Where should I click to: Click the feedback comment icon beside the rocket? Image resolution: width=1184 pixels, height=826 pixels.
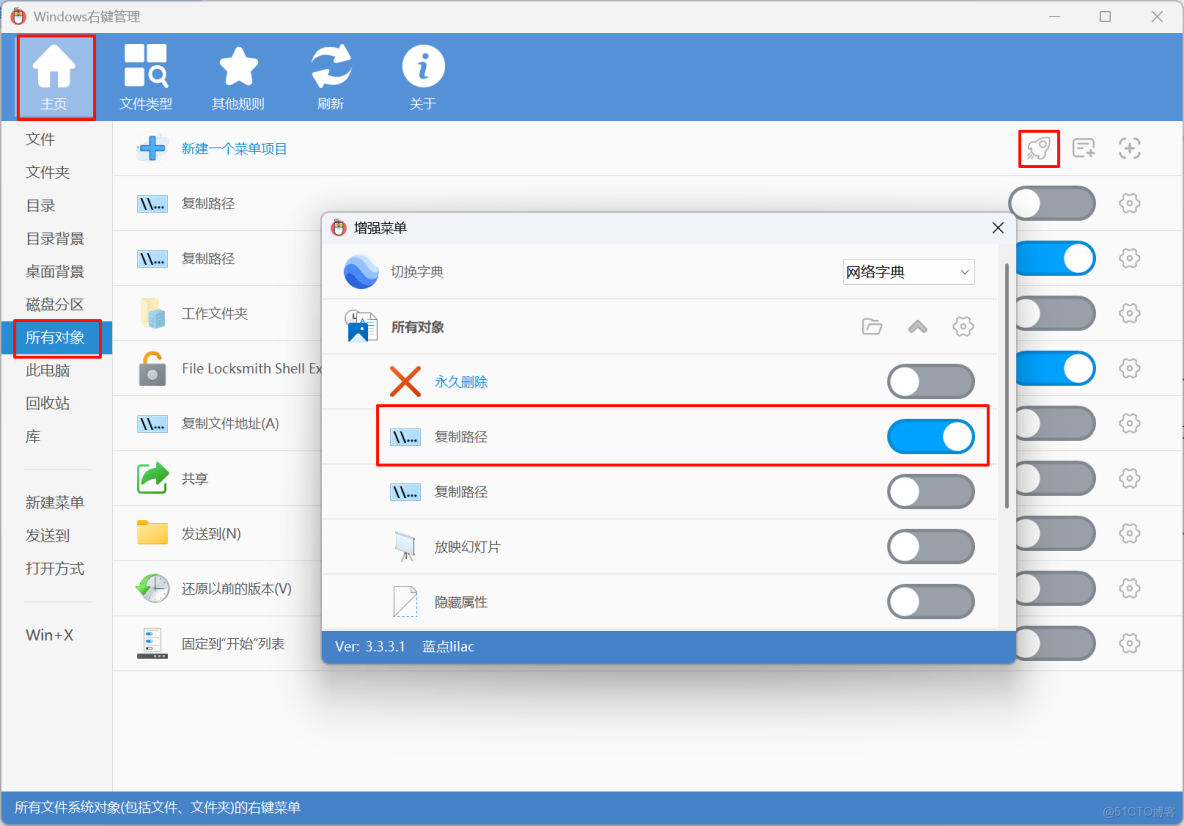pyautogui.click(x=1084, y=148)
